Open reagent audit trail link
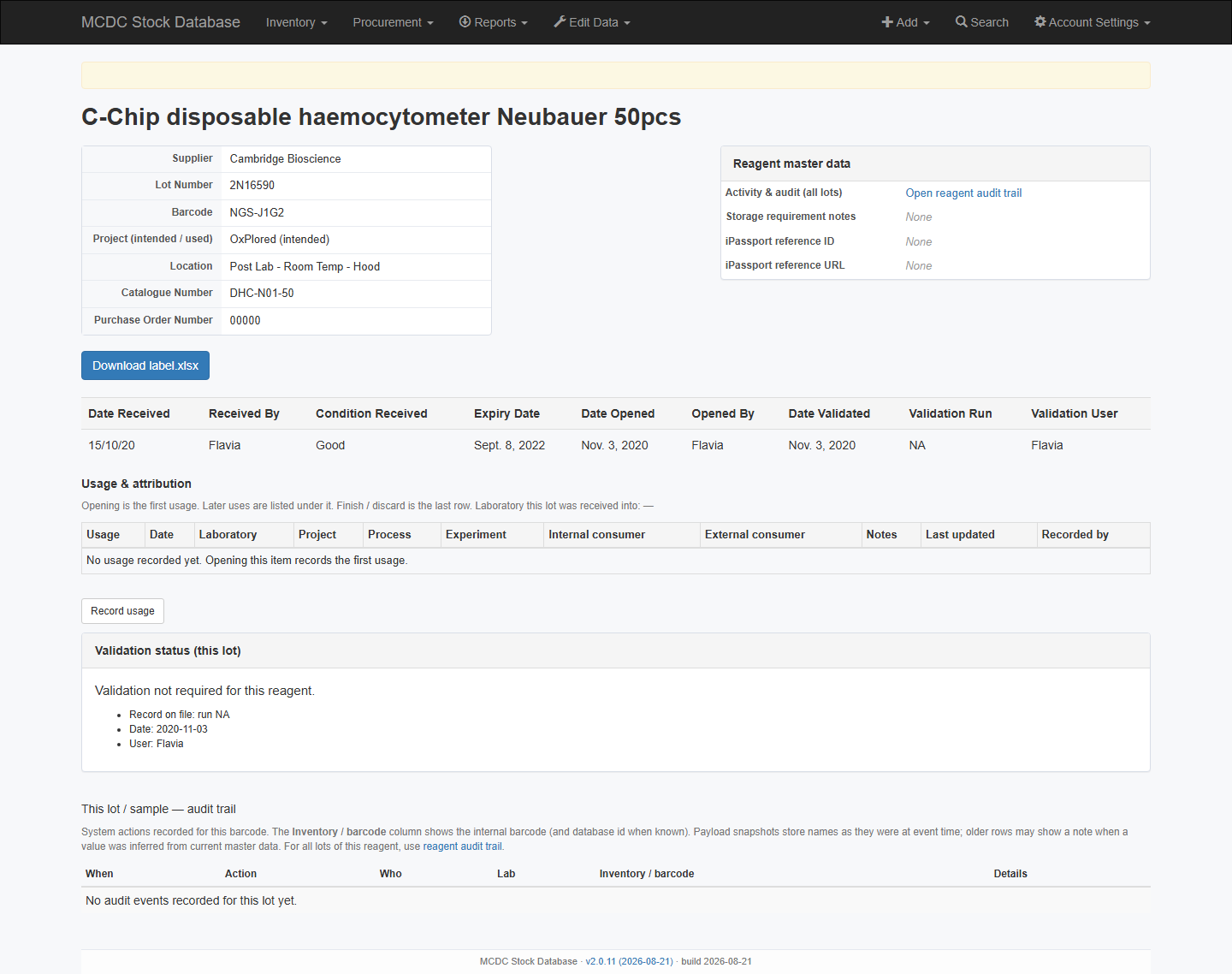The image size is (1232, 974). (x=963, y=193)
